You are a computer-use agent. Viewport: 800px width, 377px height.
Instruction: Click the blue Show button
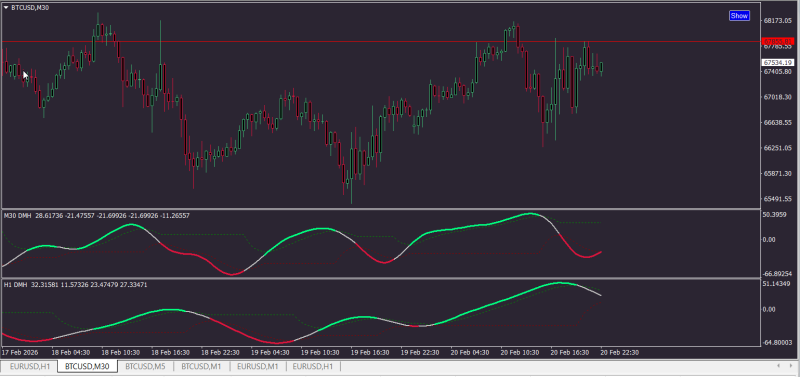coord(739,16)
